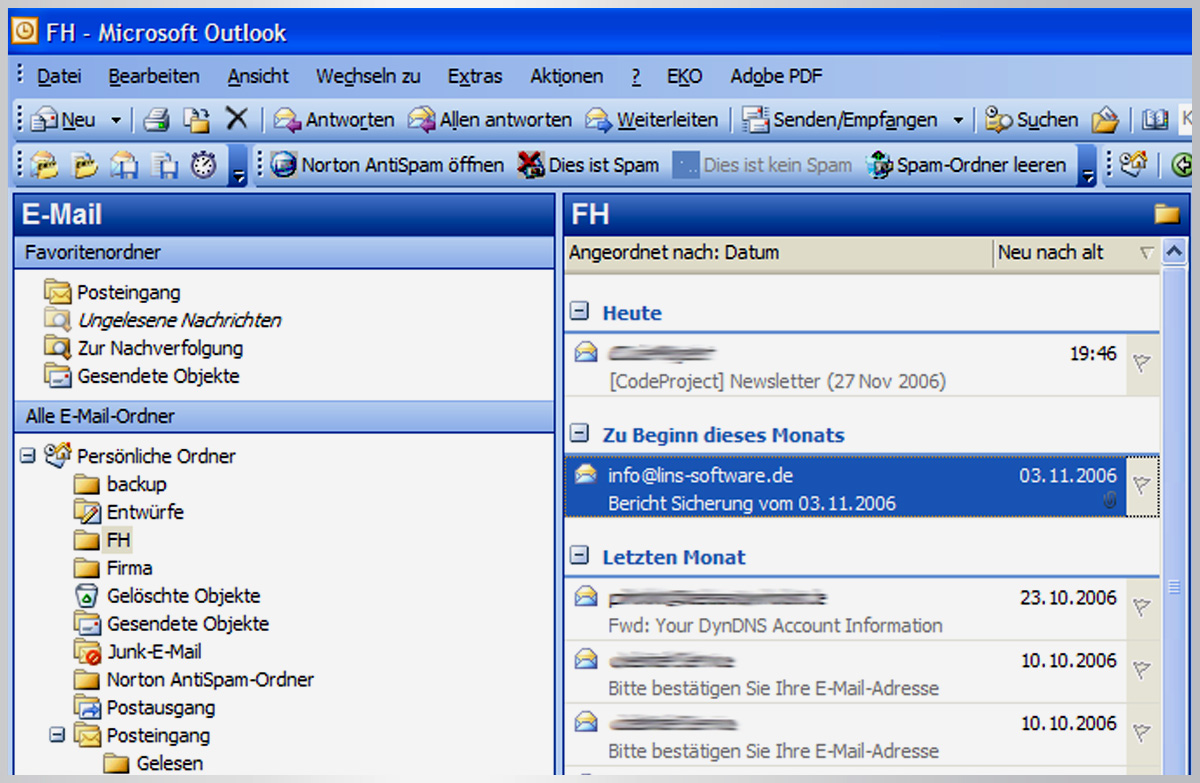Click the fourth copy-style icon in the third toolbar row
This screenshot has height=783, width=1200.
(x=164, y=165)
